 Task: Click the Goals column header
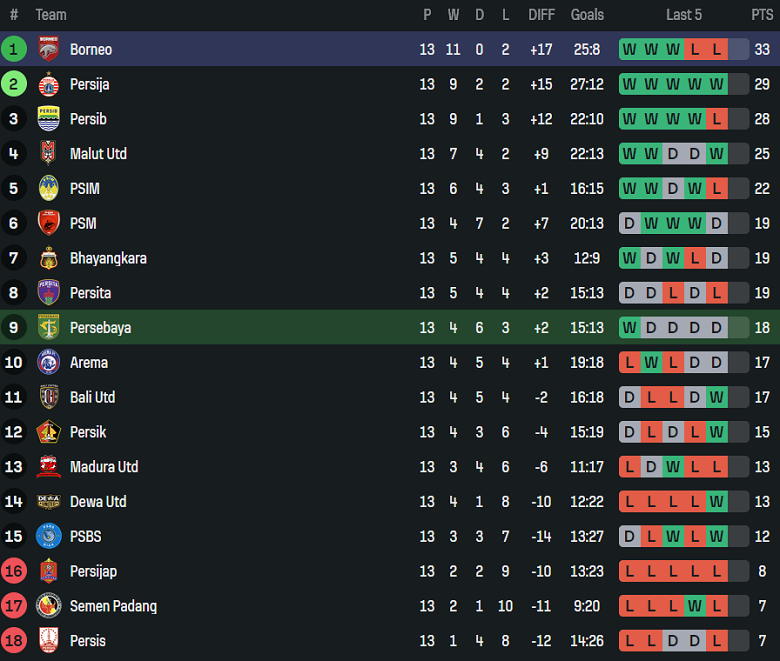click(587, 15)
